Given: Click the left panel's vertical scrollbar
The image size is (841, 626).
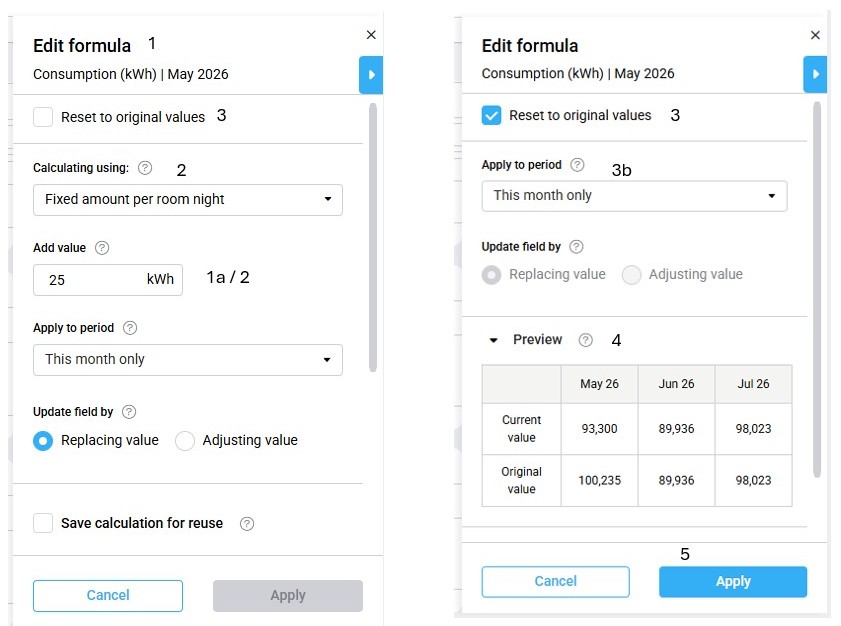Looking at the screenshot, I should (374, 240).
